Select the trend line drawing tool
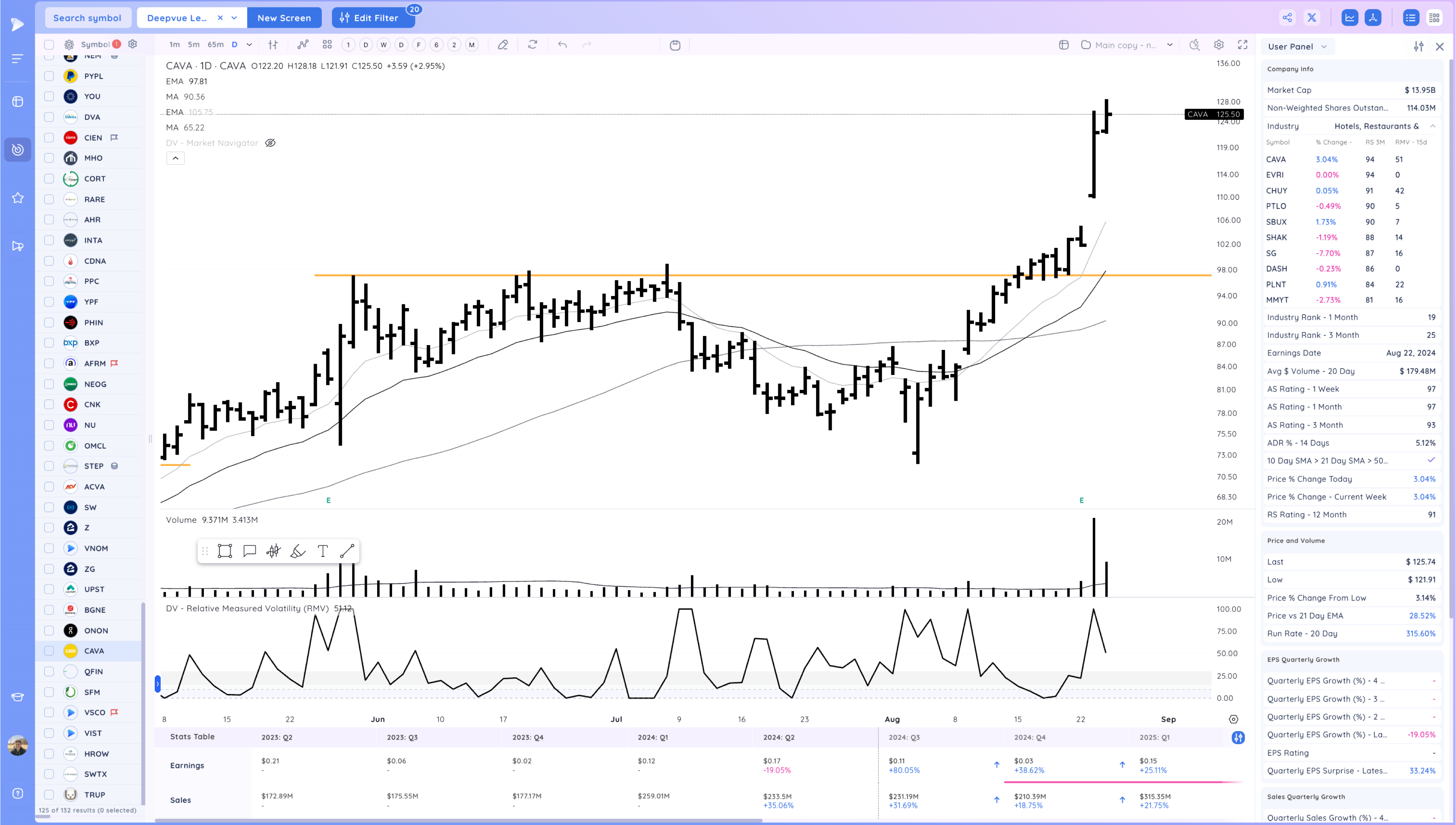This screenshot has height=825, width=1456. [347, 551]
